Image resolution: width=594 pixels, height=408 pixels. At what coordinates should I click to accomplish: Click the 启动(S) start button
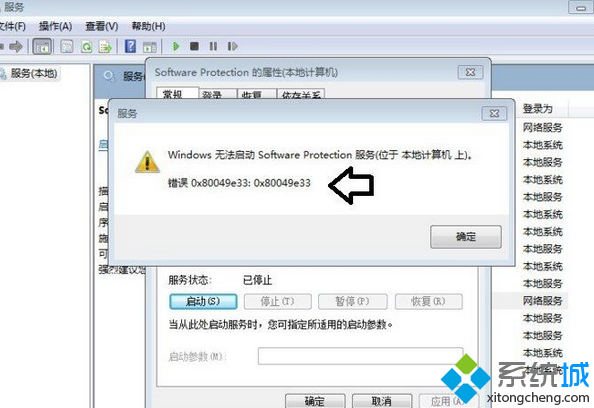tap(203, 302)
